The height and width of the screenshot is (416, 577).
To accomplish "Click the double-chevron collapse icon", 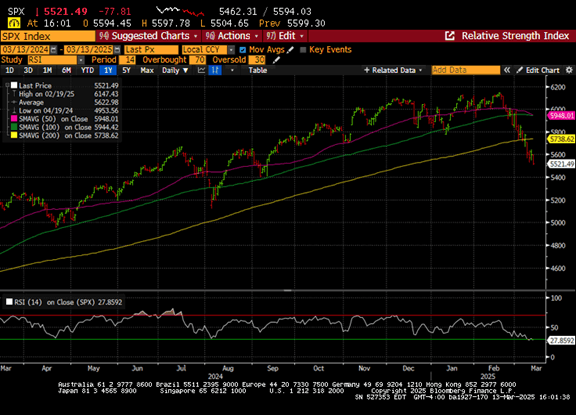I will tap(507, 70).
